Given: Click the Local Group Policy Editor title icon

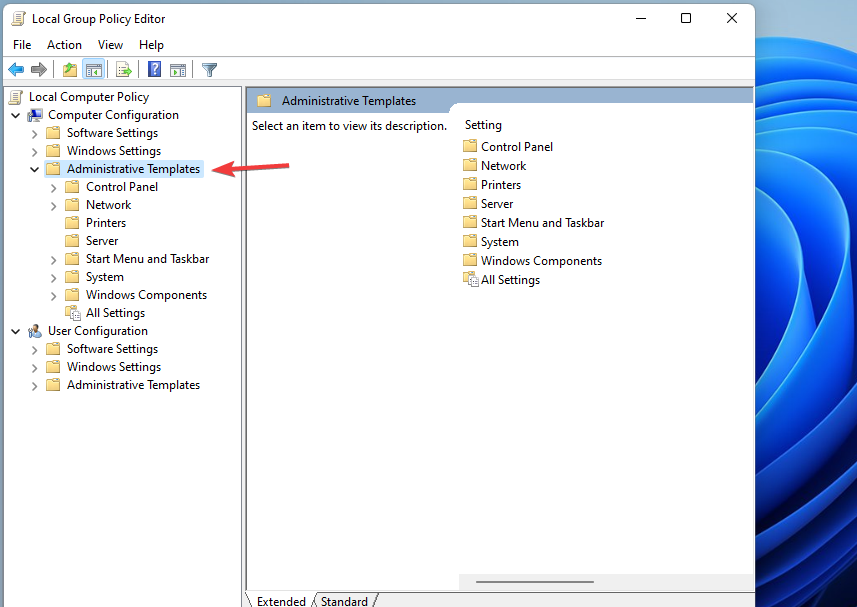Looking at the screenshot, I should tap(18, 19).
